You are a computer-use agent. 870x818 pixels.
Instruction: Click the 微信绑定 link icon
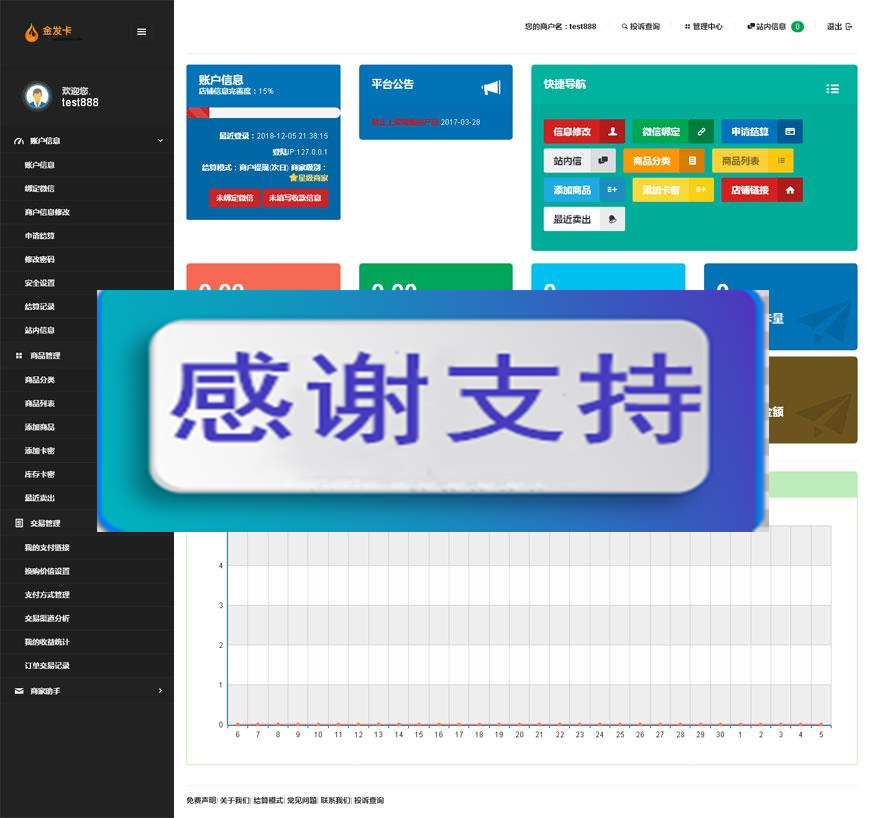(x=702, y=131)
